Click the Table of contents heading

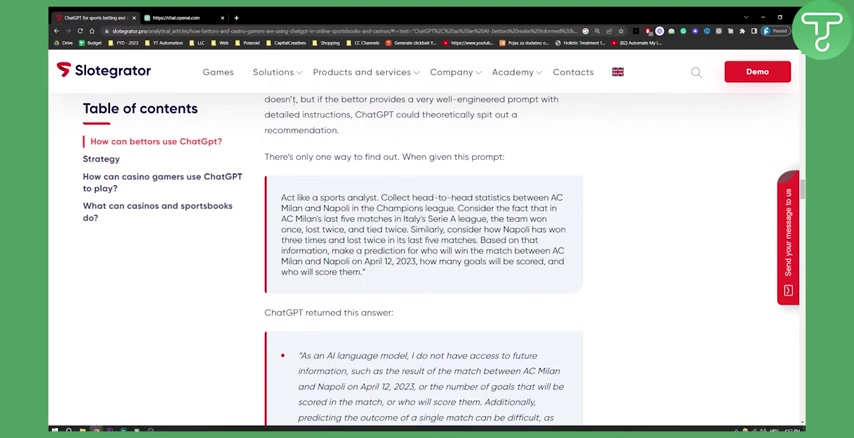(x=141, y=108)
